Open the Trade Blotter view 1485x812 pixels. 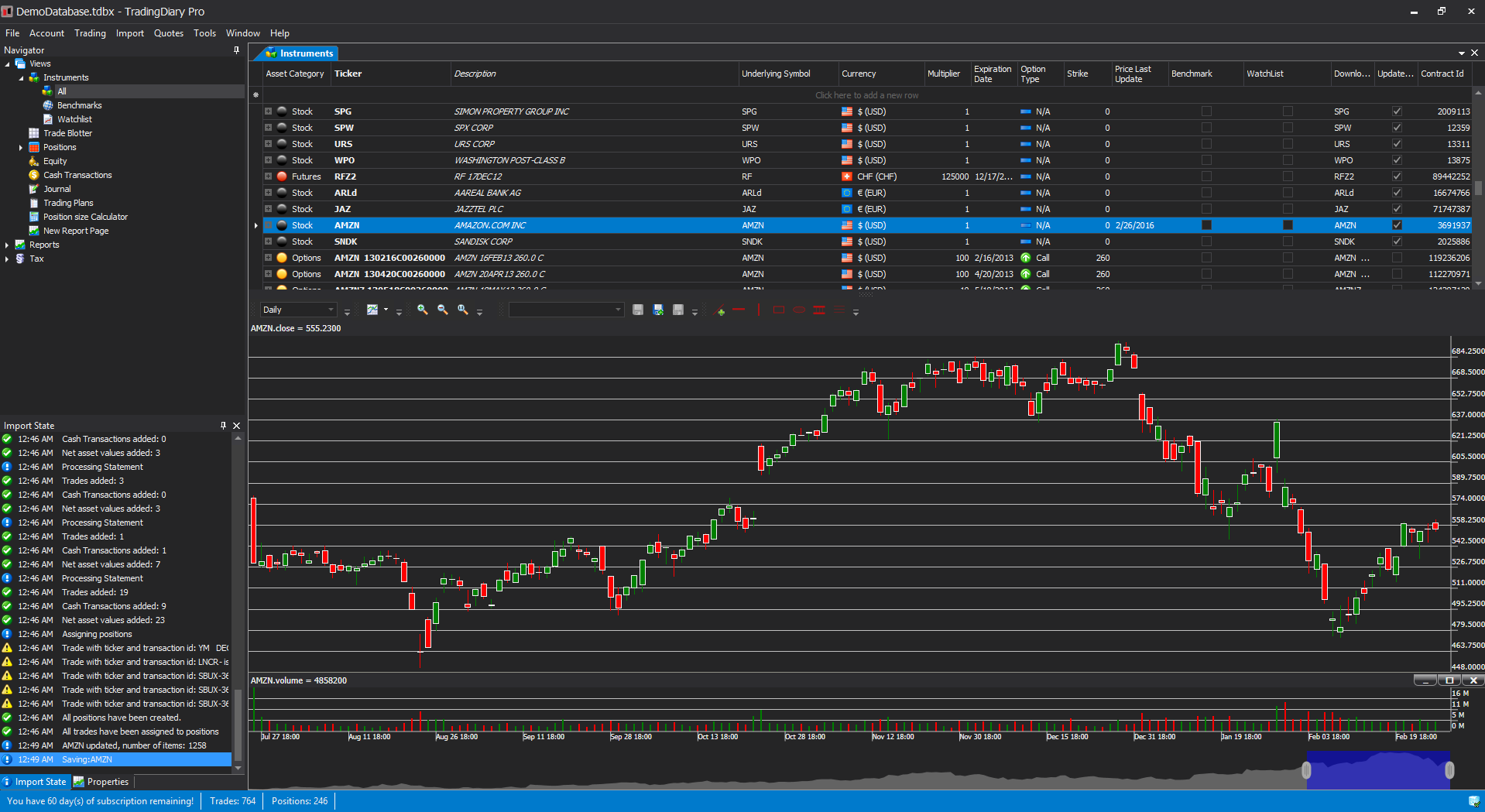coord(67,132)
